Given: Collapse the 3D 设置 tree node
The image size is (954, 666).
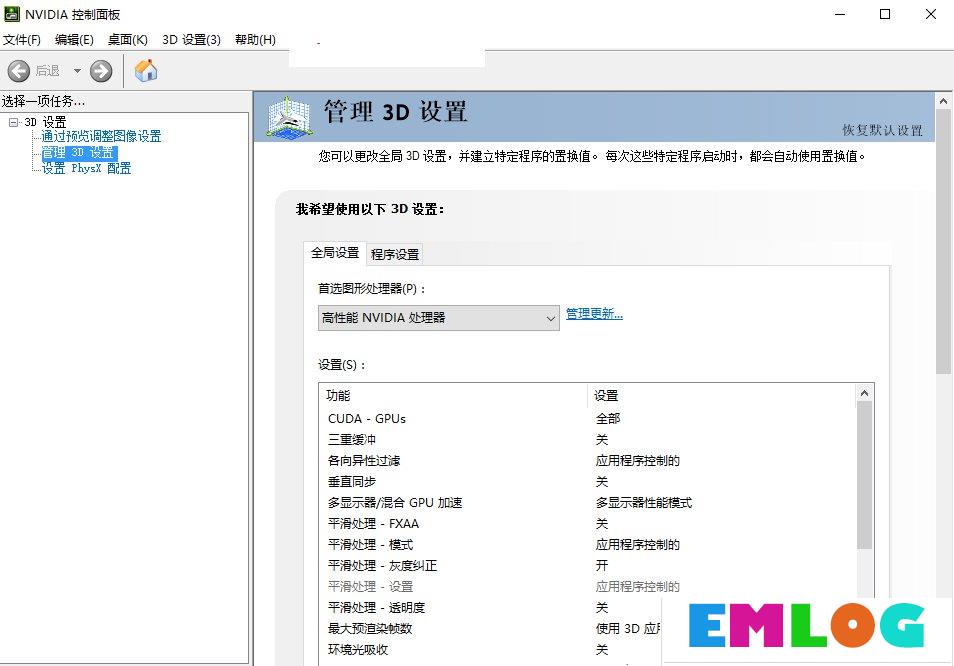Looking at the screenshot, I should (x=13, y=122).
